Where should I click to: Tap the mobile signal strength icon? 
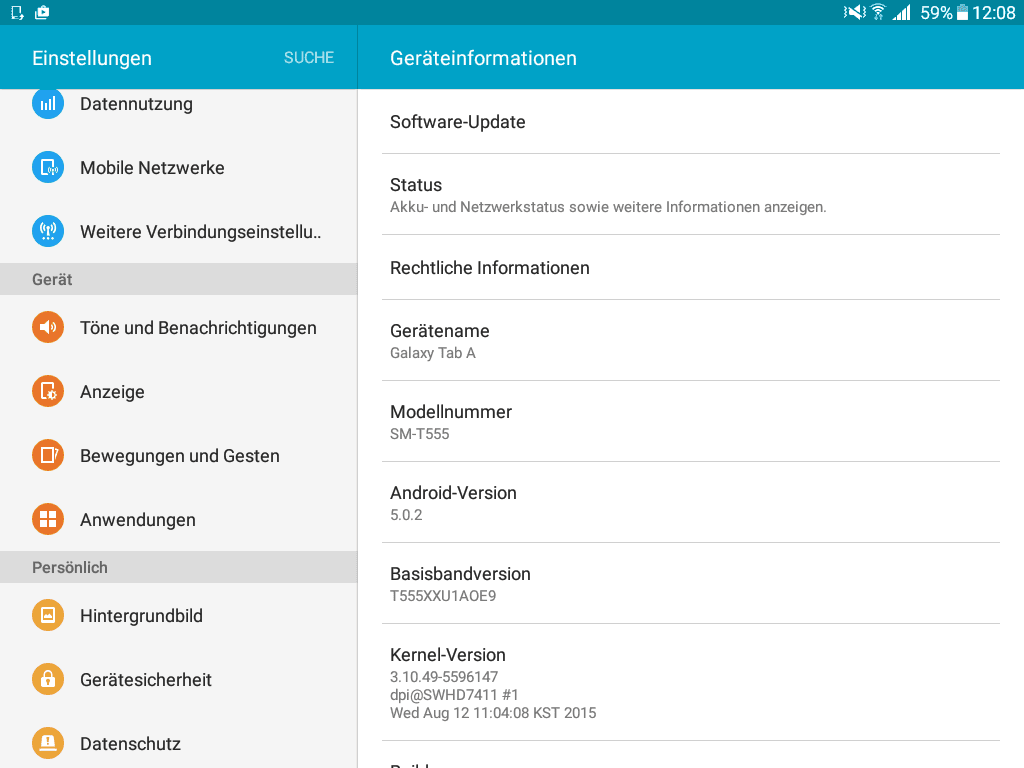coord(902,12)
